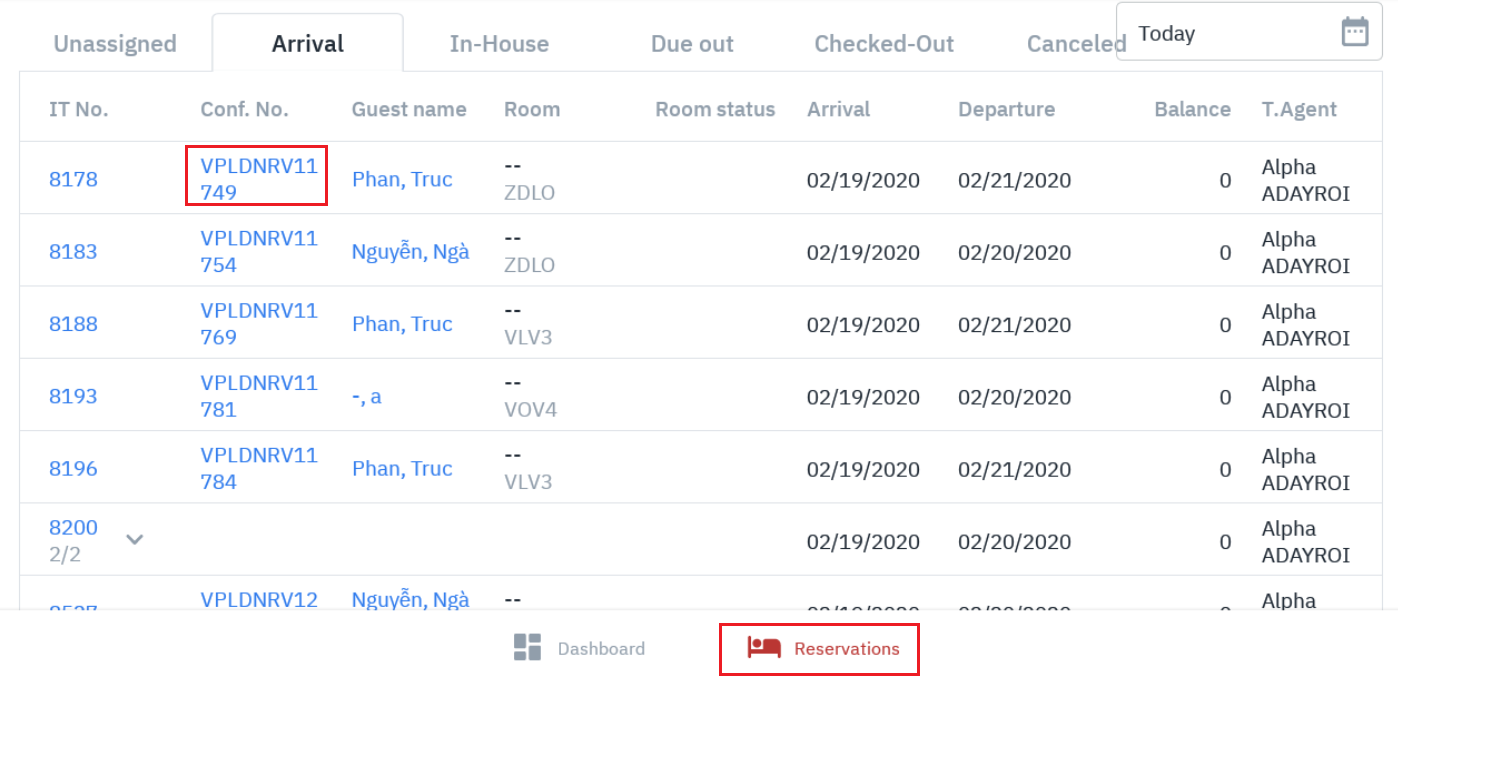This screenshot has width=1488, height=774.
Task: Click the Room status column header
Action: [x=715, y=109]
